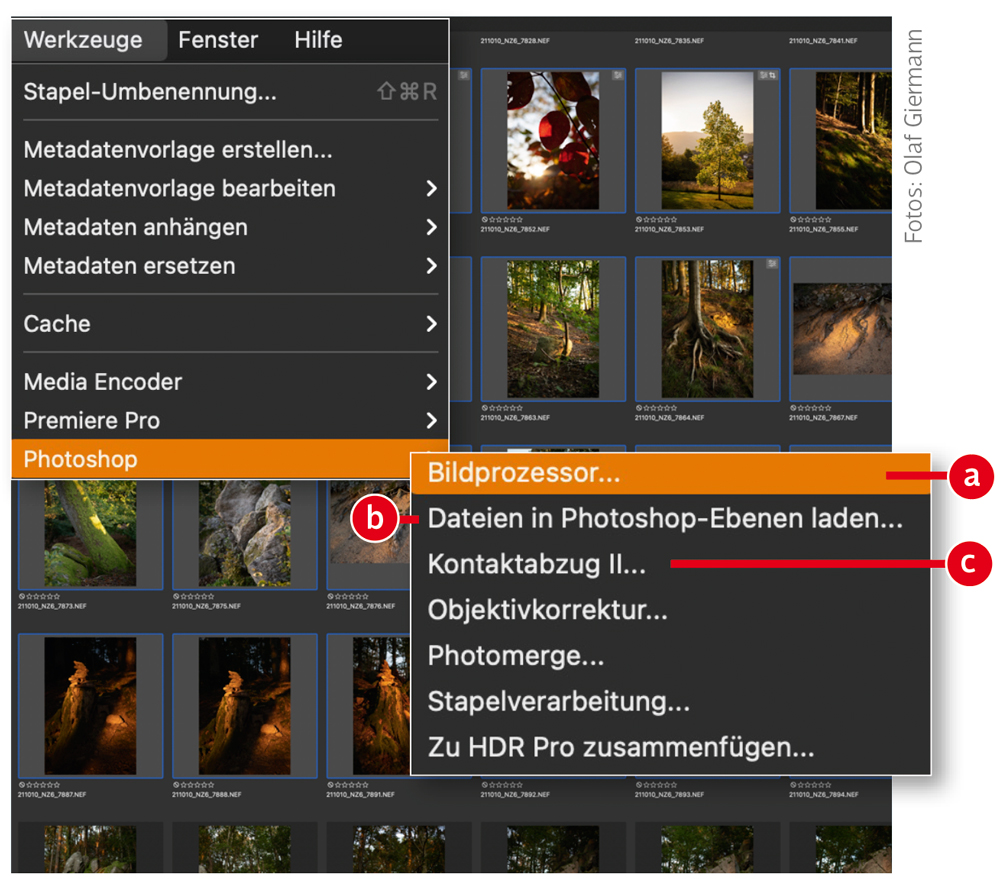Image resolution: width=1000 pixels, height=879 pixels.
Task: Open the Fenster menu
Action: pyautogui.click(x=218, y=40)
